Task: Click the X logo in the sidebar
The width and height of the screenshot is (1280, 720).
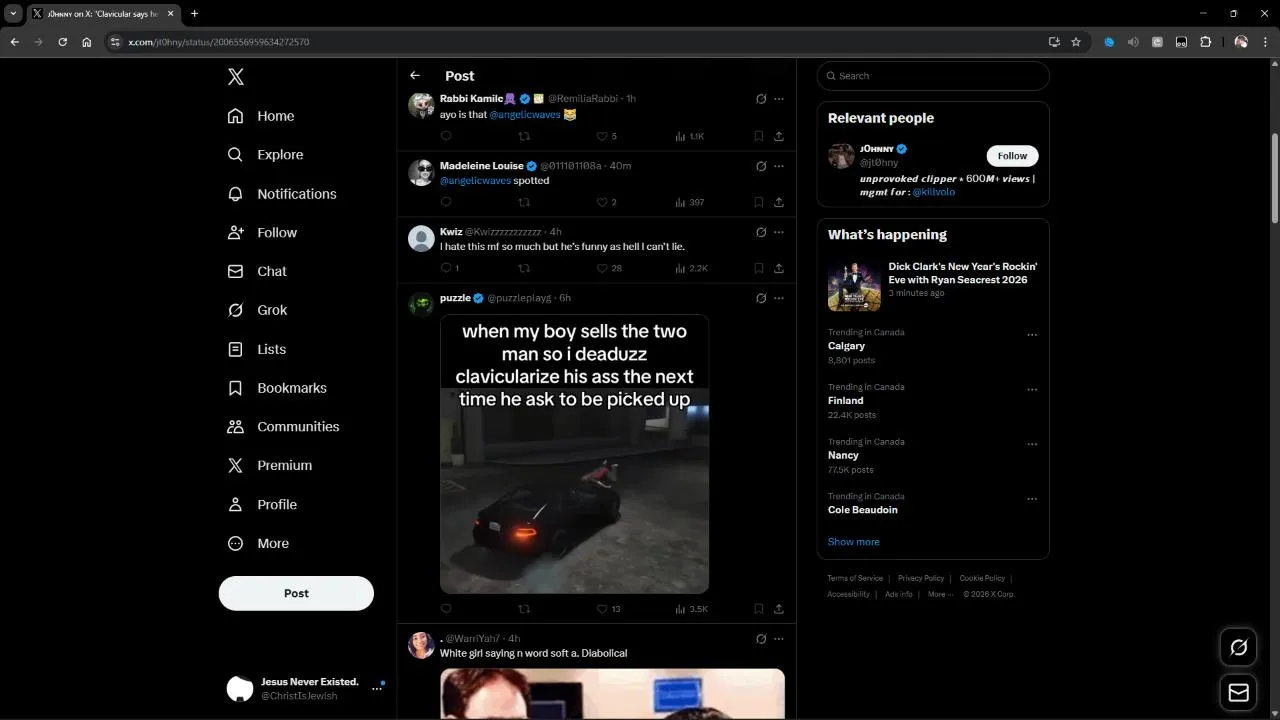Action: [x=236, y=77]
